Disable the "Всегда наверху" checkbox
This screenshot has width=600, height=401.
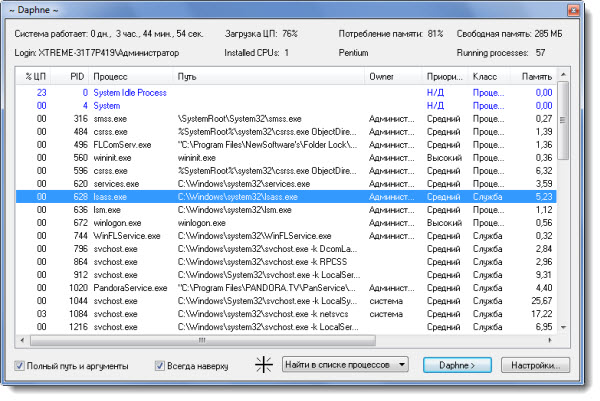pyautogui.click(x=160, y=366)
